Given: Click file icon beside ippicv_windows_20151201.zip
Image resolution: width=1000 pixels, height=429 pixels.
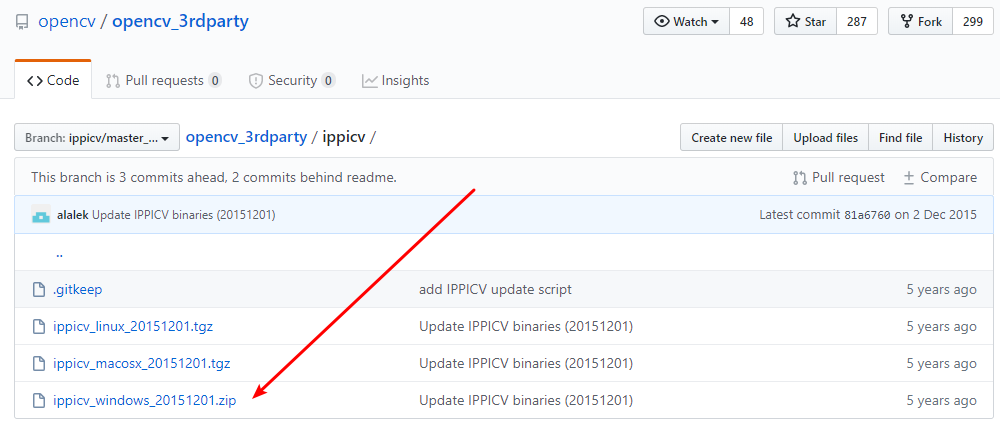Looking at the screenshot, I should coord(39,401).
